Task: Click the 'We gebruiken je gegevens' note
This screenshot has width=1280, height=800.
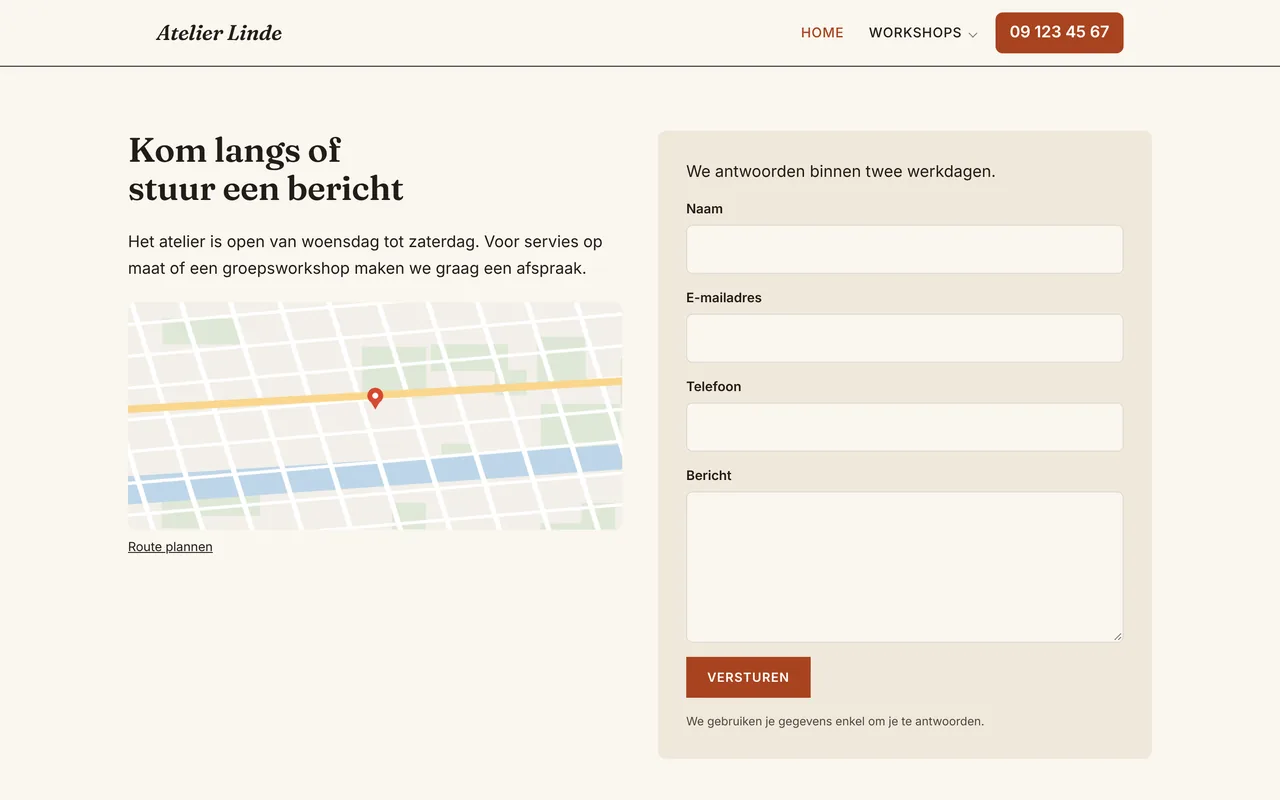Action: 835,721
